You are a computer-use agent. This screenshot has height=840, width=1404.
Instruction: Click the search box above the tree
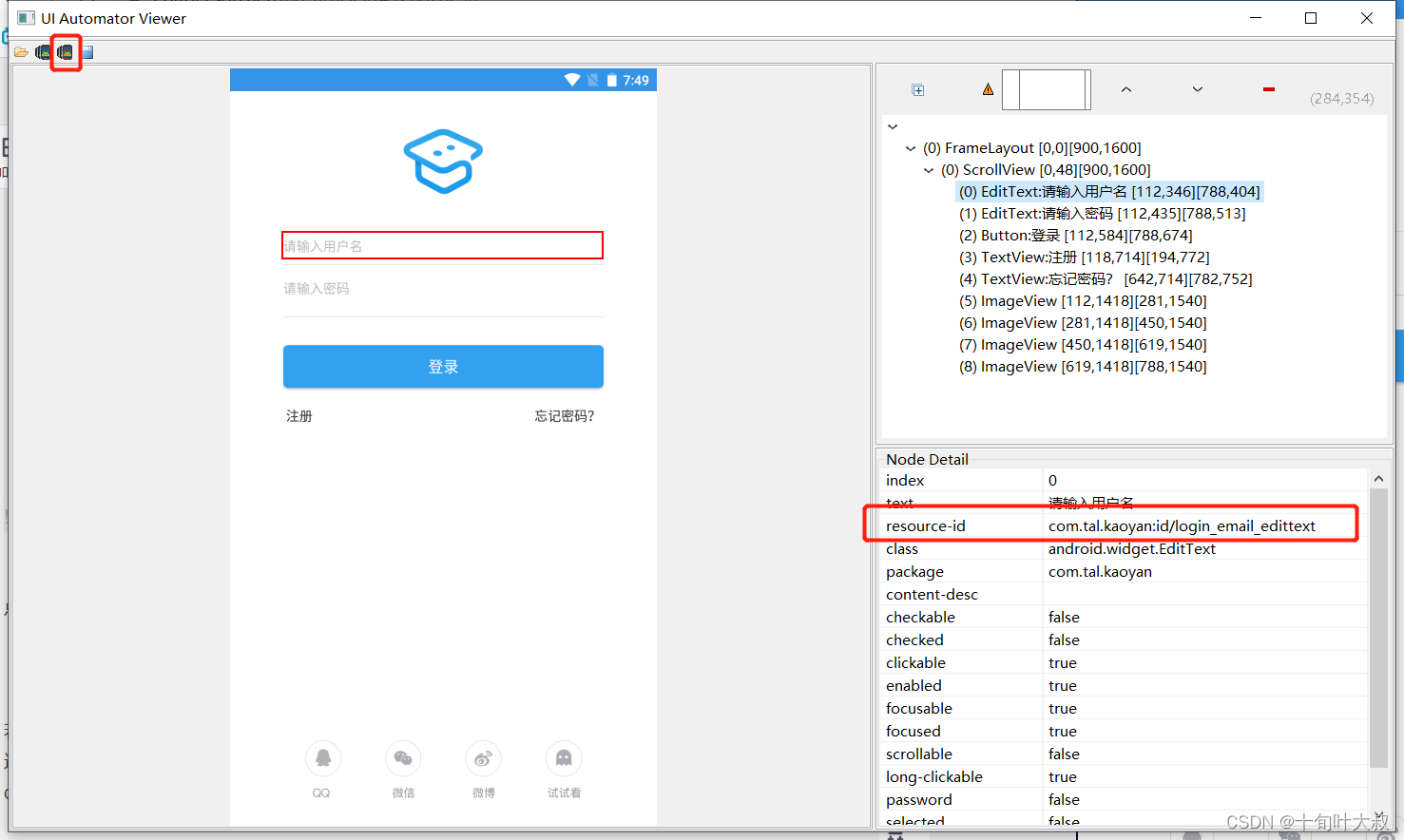(1046, 90)
